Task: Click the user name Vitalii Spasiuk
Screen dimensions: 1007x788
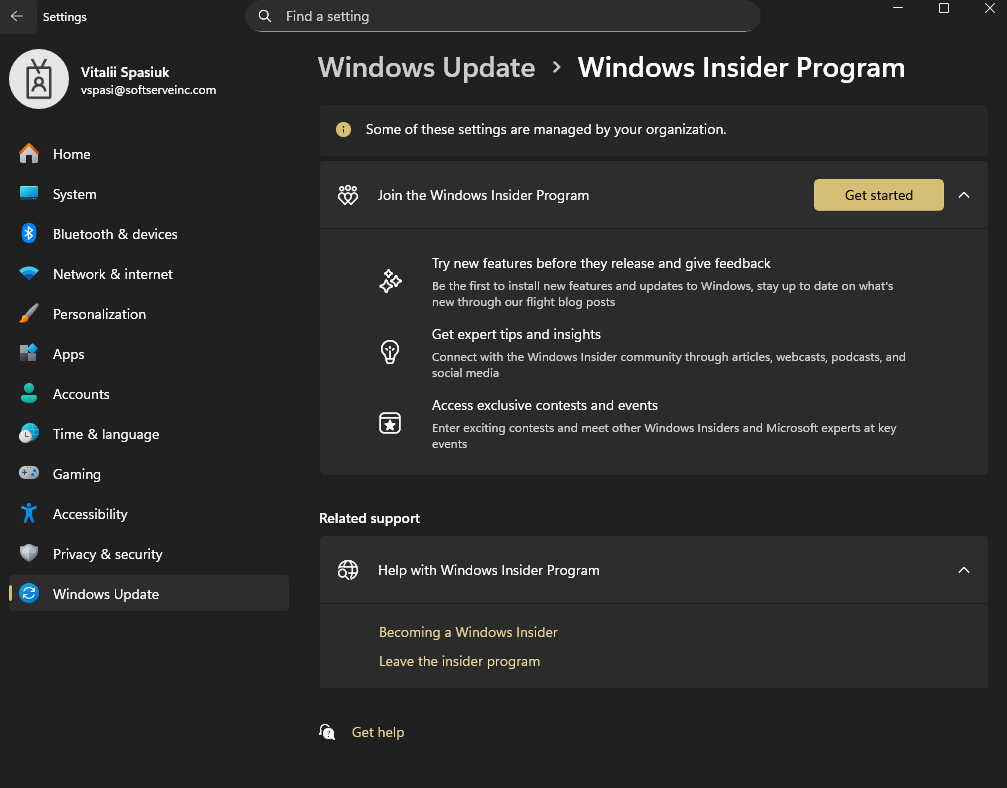Action: coord(125,72)
